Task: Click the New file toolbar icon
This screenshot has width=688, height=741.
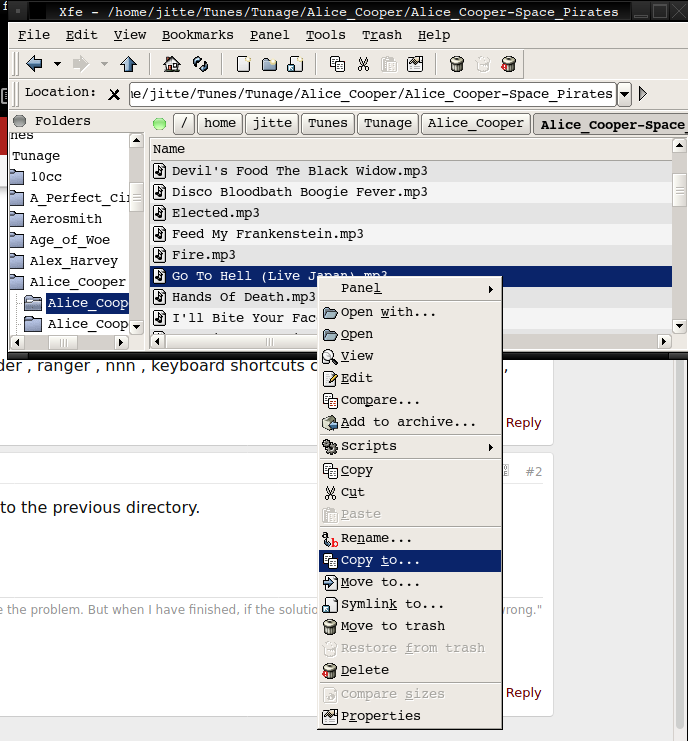Action: [243, 64]
